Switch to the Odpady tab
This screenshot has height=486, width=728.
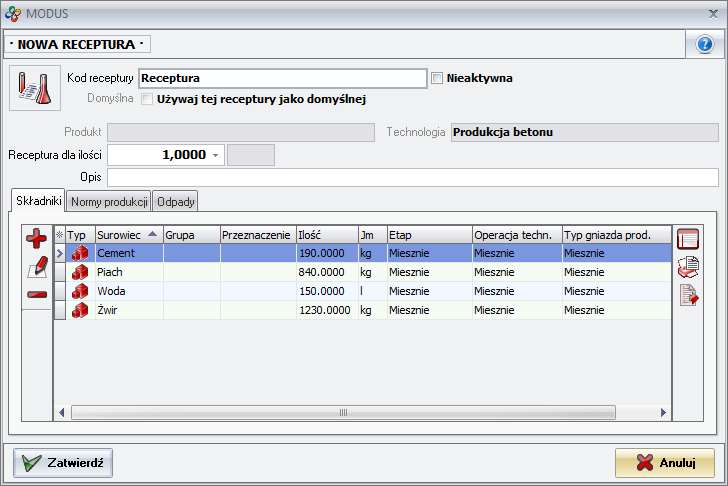tap(176, 201)
